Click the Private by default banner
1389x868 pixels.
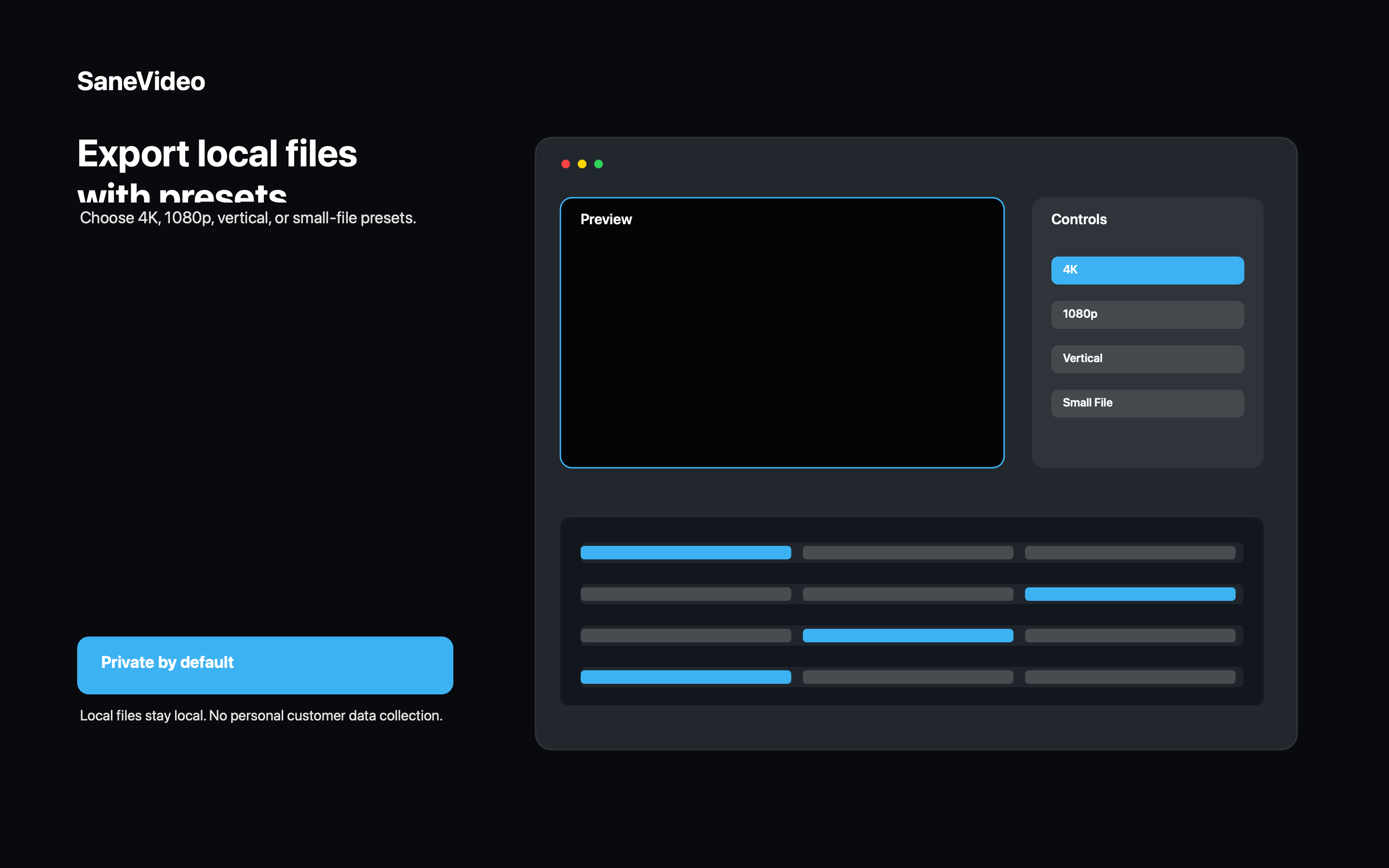[x=265, y=665]
